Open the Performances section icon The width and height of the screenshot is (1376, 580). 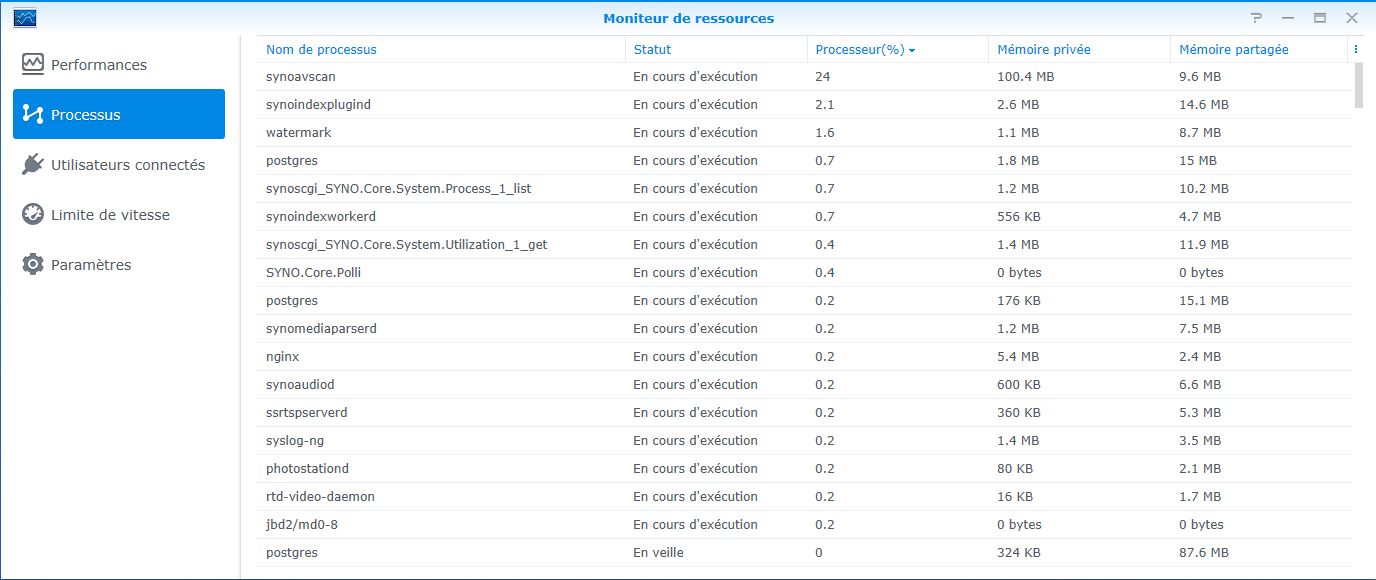(x=33, y=64)
